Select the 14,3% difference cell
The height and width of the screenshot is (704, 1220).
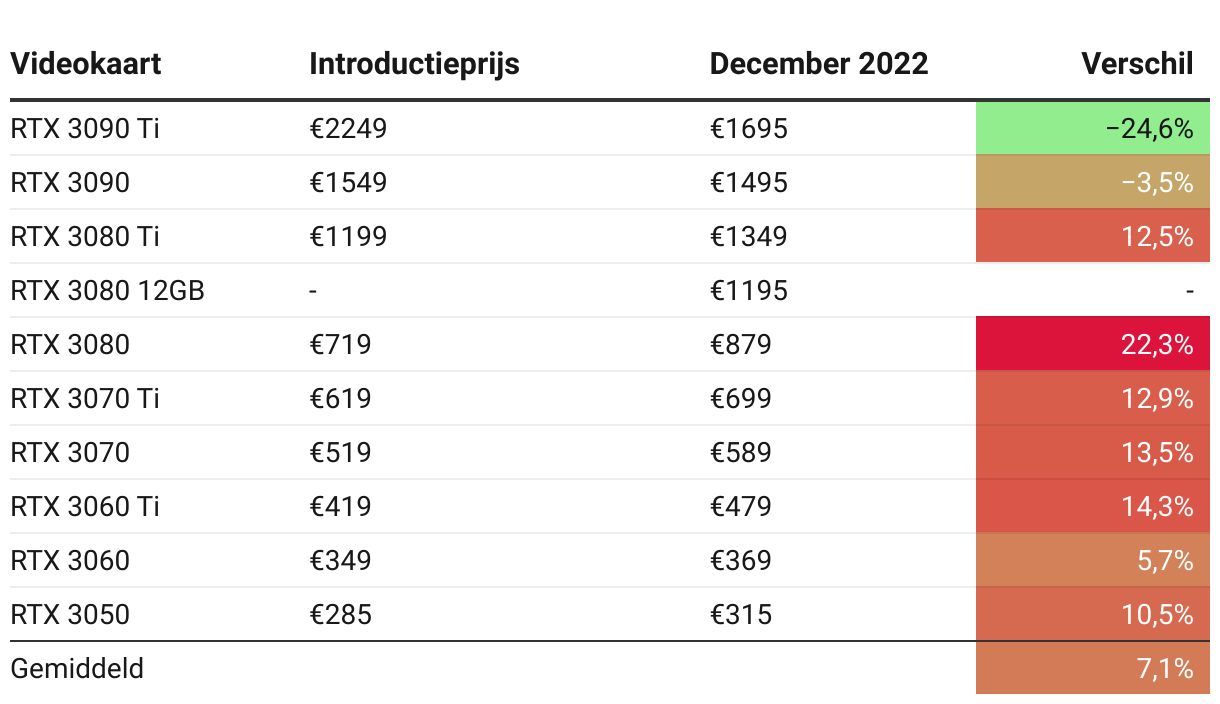point(1093,506)
